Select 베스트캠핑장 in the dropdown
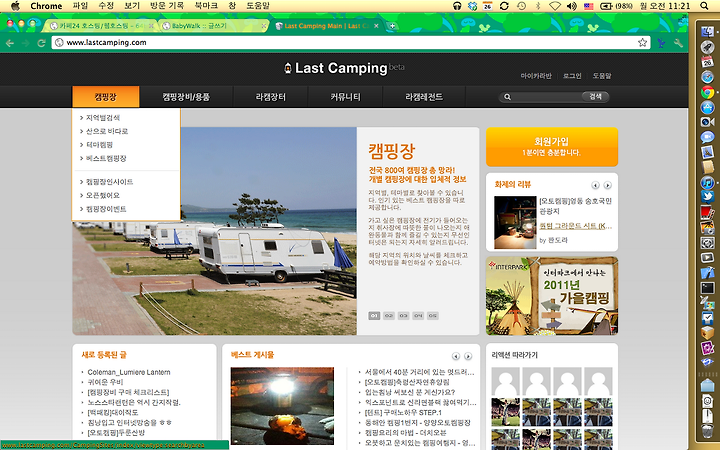Image resolution: width=720 pixels, height=450 pixels. click(x=106, y=158)
